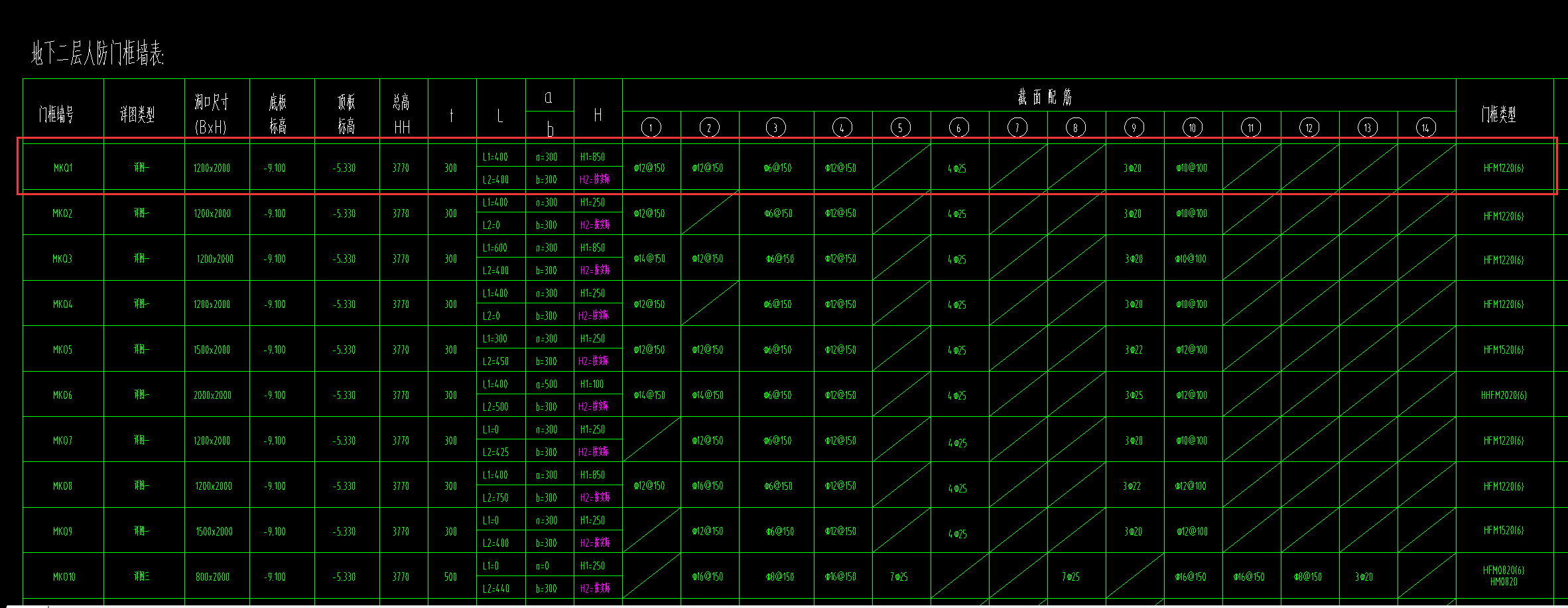The height and width of the screenshot is (608, 1568).
Task: Click the Φ16@150 rebar in MKQ8 row
Action: click(708, 486)
